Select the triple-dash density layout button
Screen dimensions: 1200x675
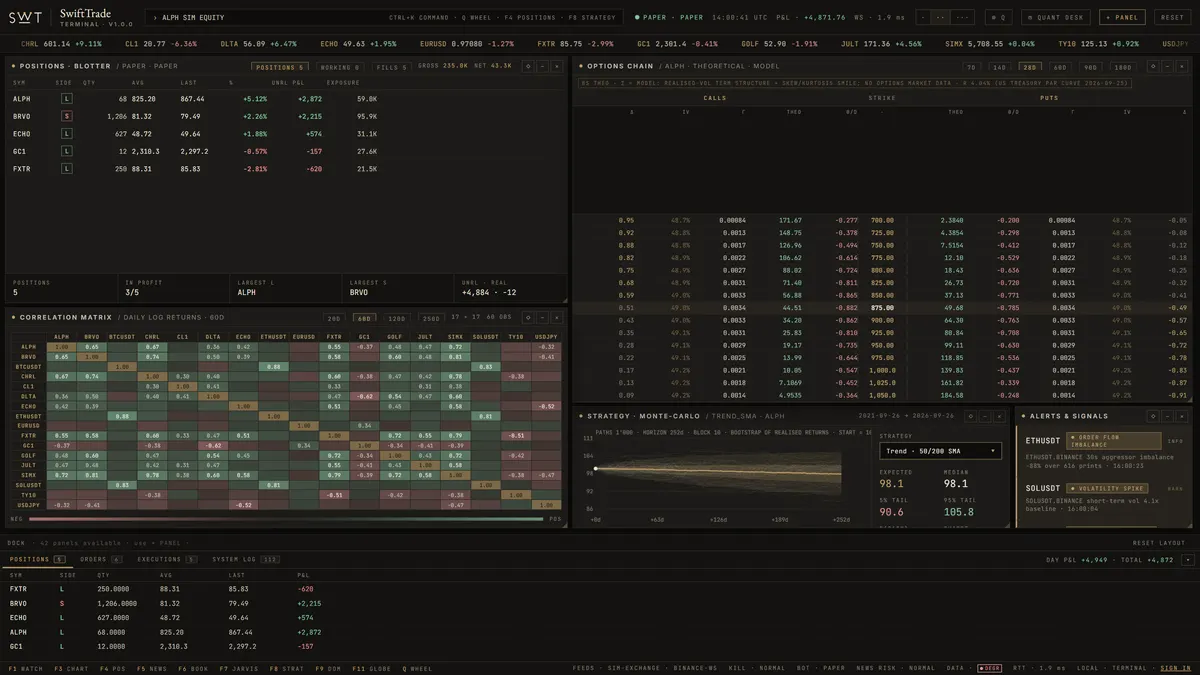click(962, 17)
